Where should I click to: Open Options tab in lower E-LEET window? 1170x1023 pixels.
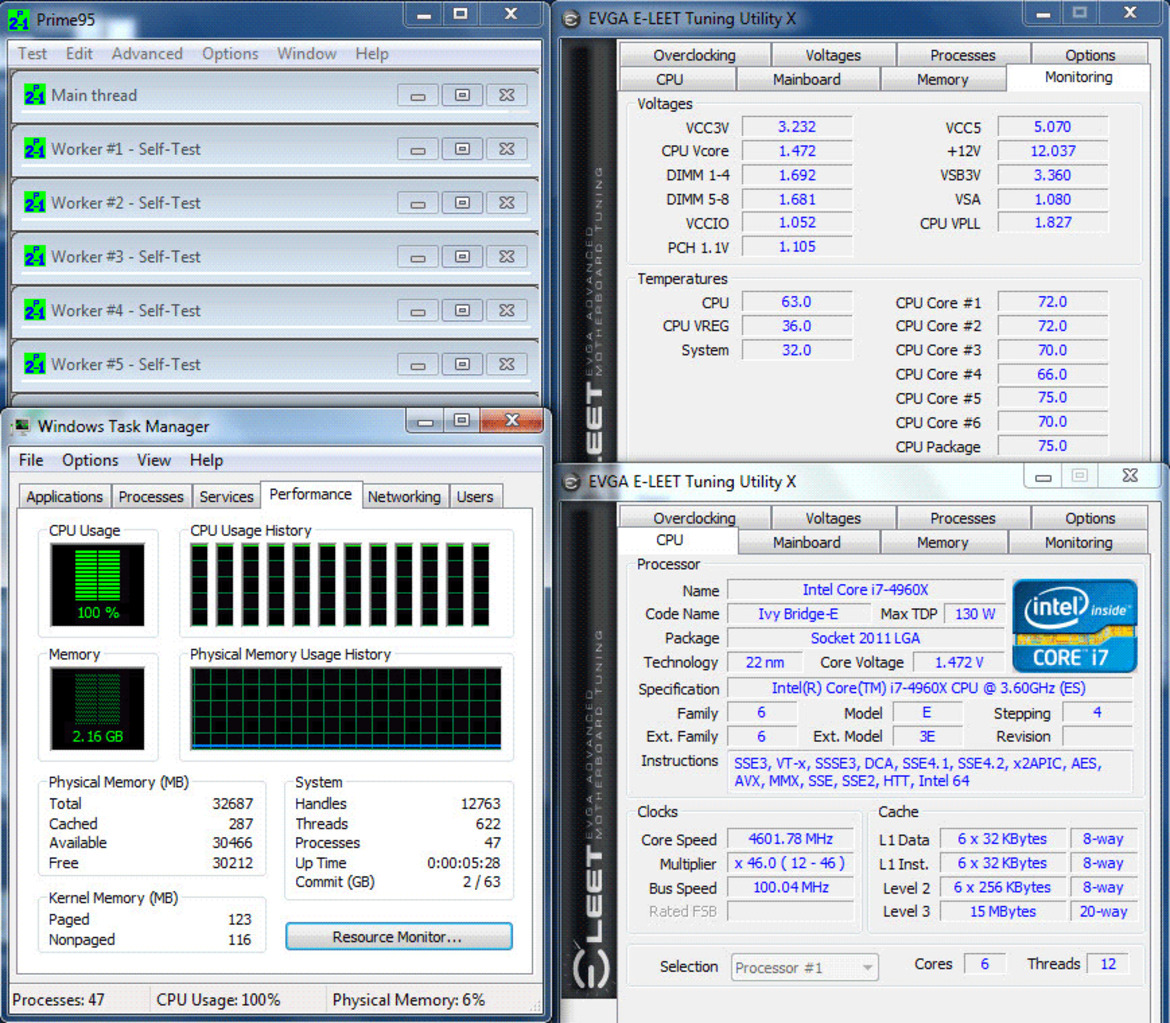(1090, 518)
